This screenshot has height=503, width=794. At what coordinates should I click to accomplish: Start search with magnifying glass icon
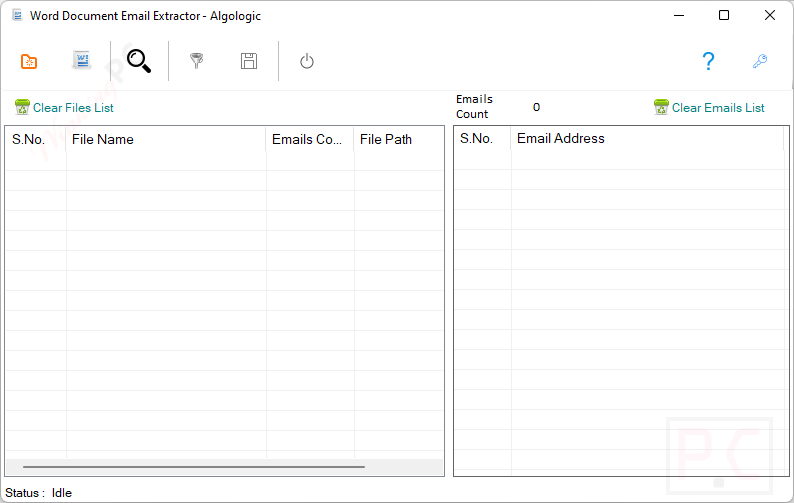(x=139, y=61)
